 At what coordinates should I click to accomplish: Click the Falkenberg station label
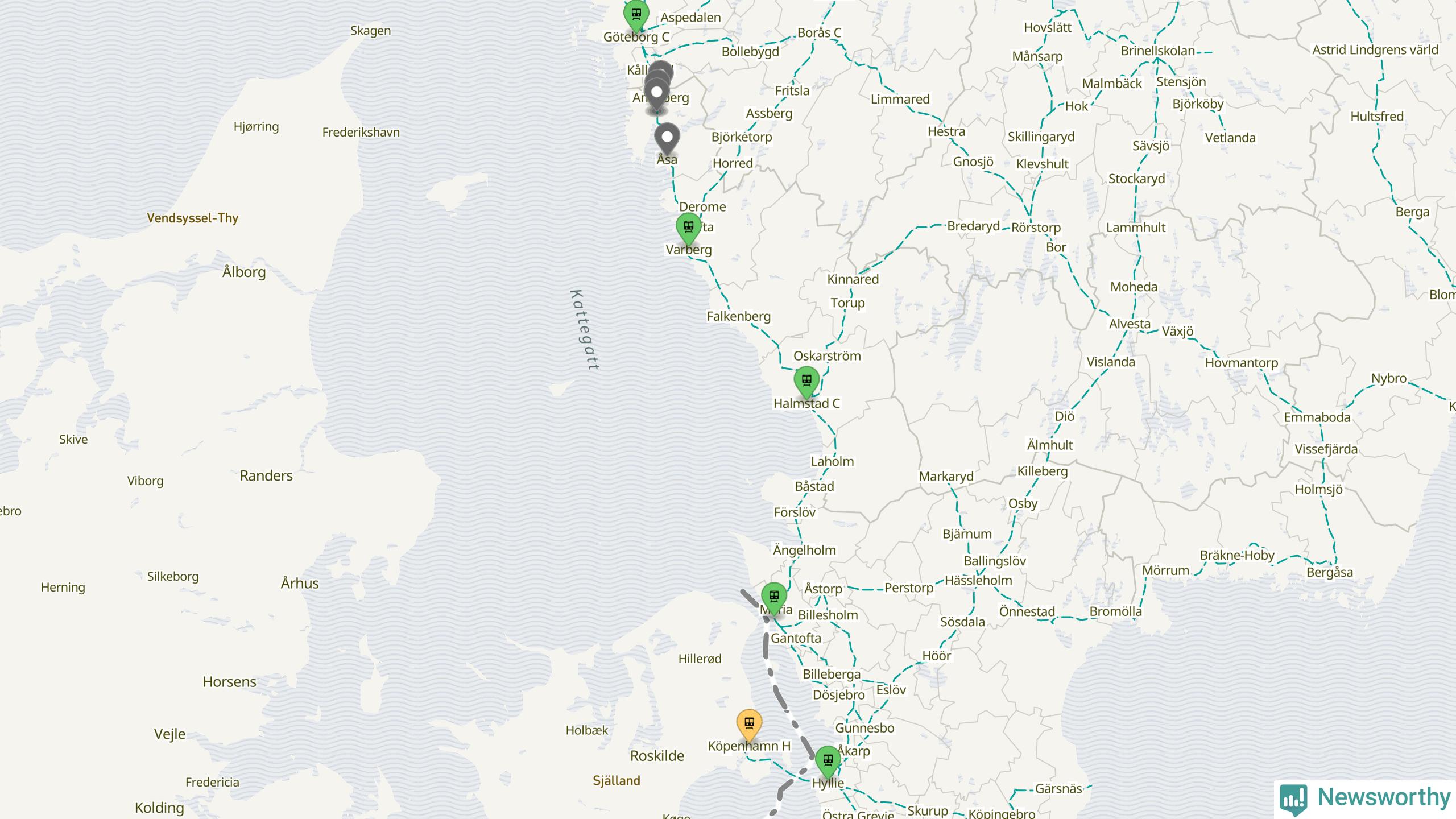click(738, 316)
